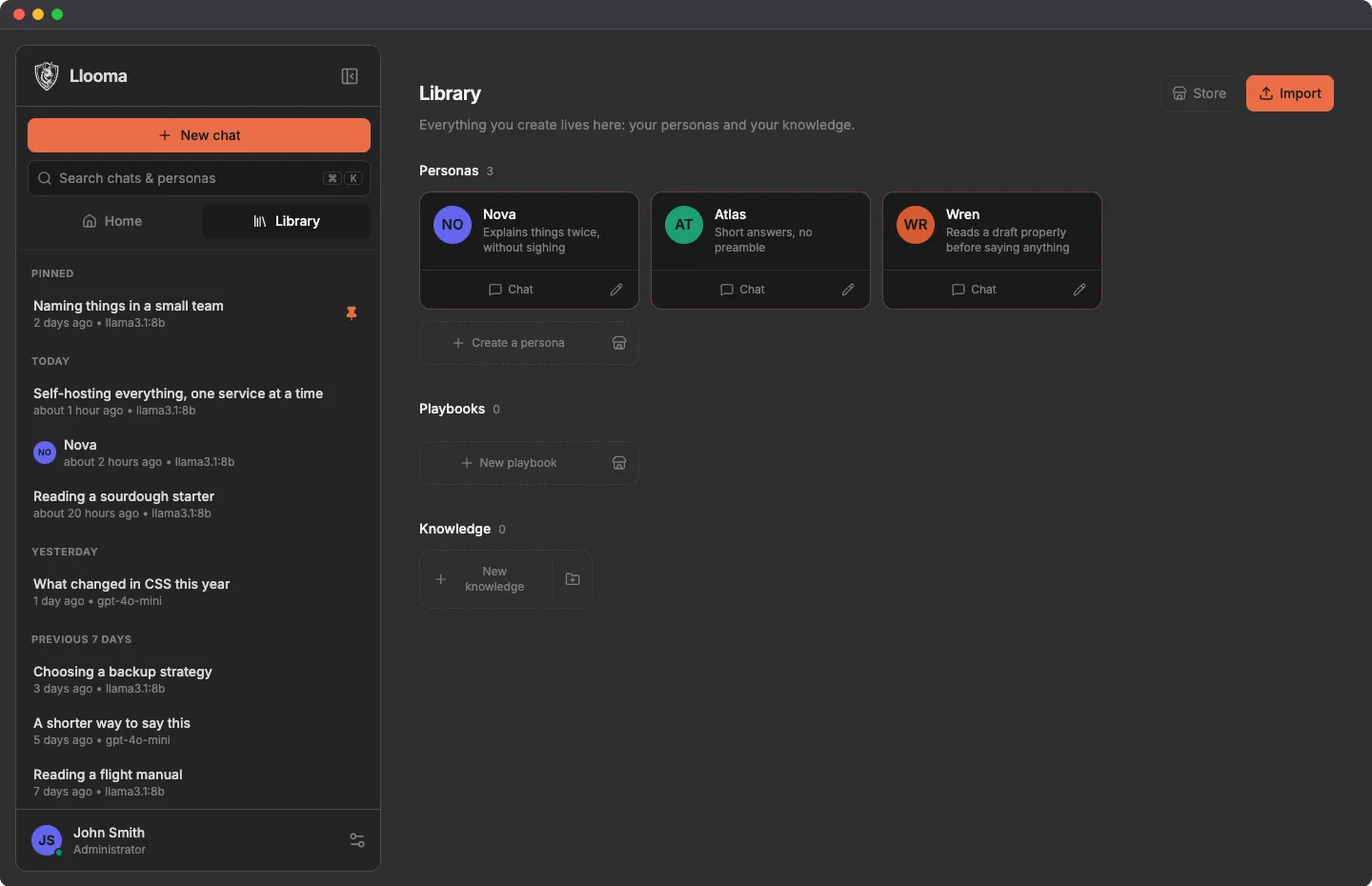Unpin the Naming things in a small team chat
Viewport: 1372px width, 886px height.
tap(352, 313)
